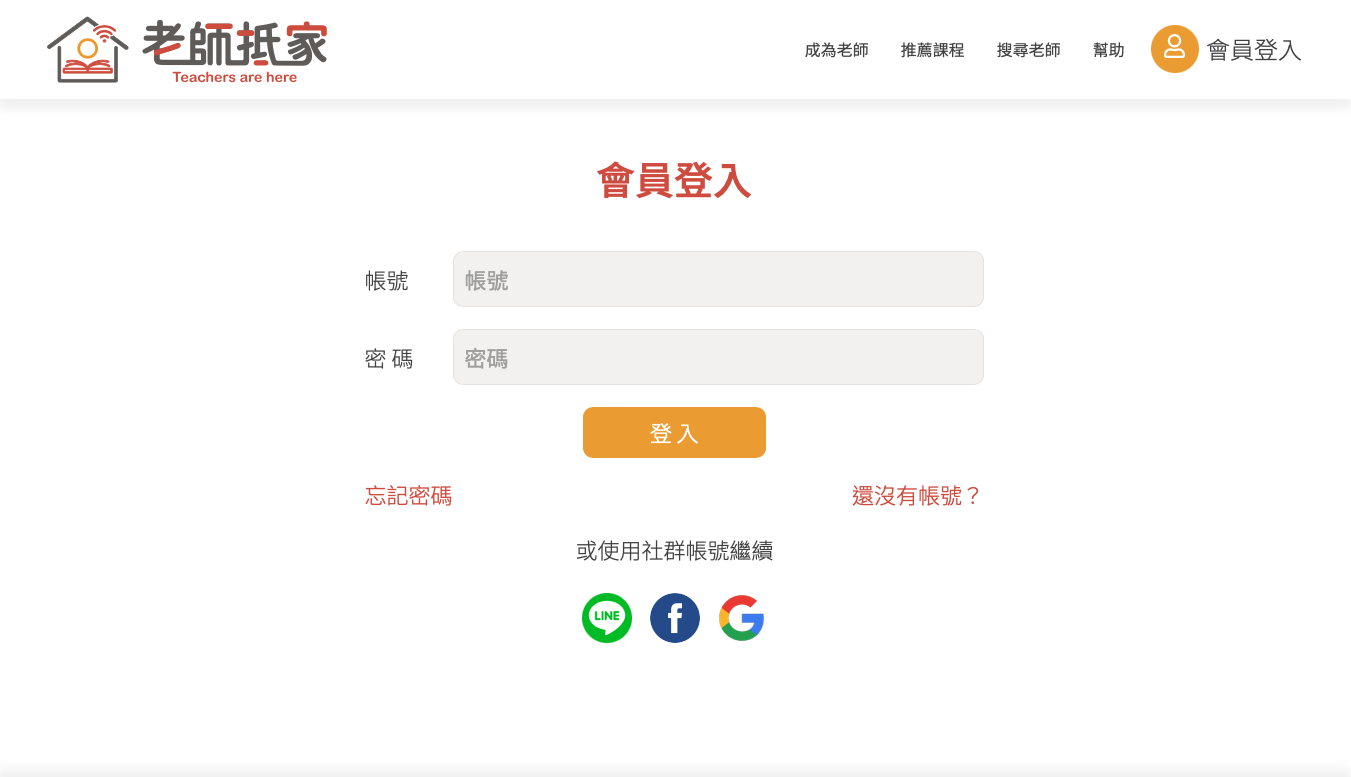This screenshot has width=1351, height=777.
Task: Continue with the Google icon
Action: coord(742,618)
